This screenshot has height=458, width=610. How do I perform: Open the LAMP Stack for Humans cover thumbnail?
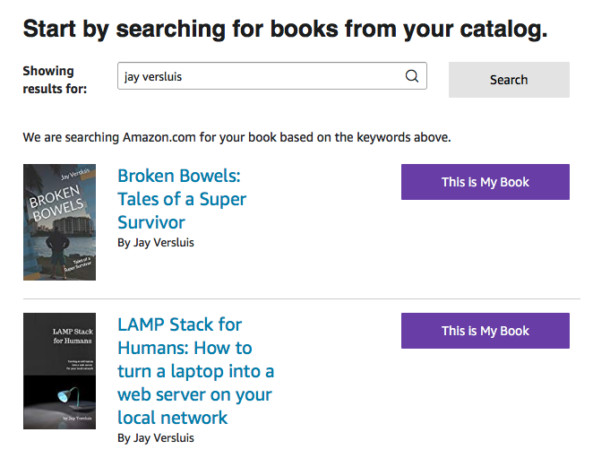(x=60, y=371)
